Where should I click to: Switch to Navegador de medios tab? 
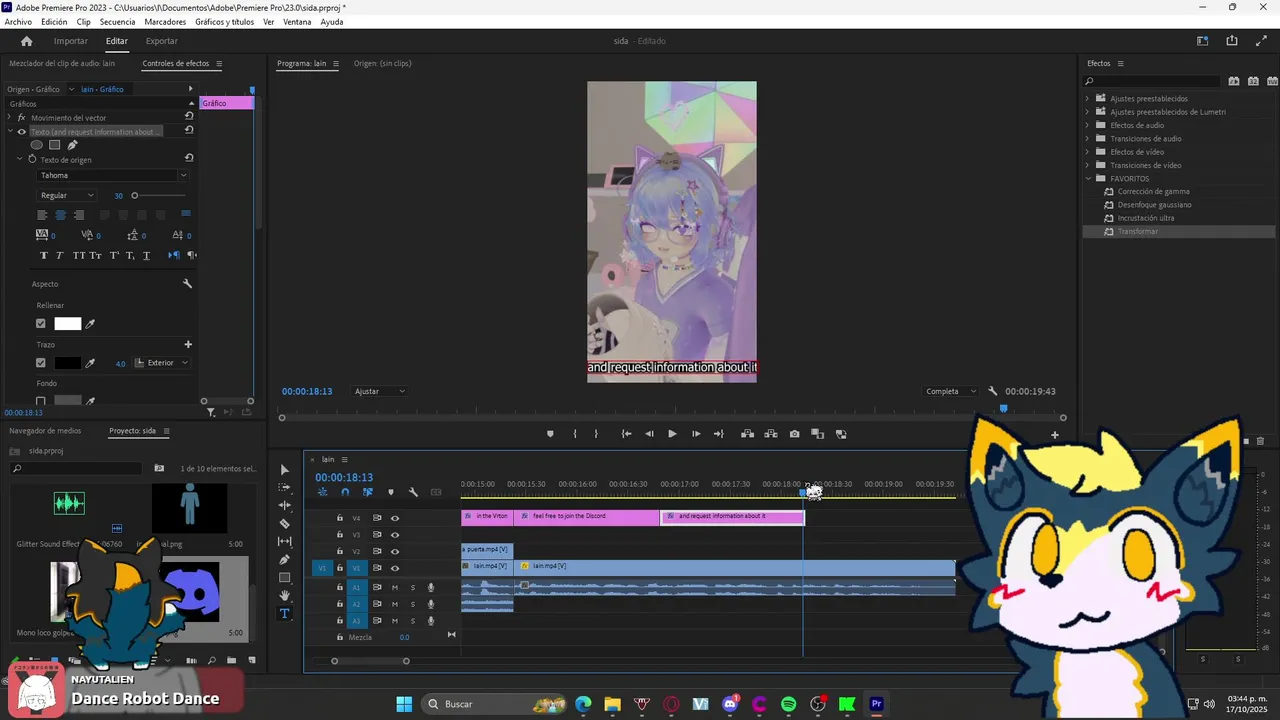(45, 431)
